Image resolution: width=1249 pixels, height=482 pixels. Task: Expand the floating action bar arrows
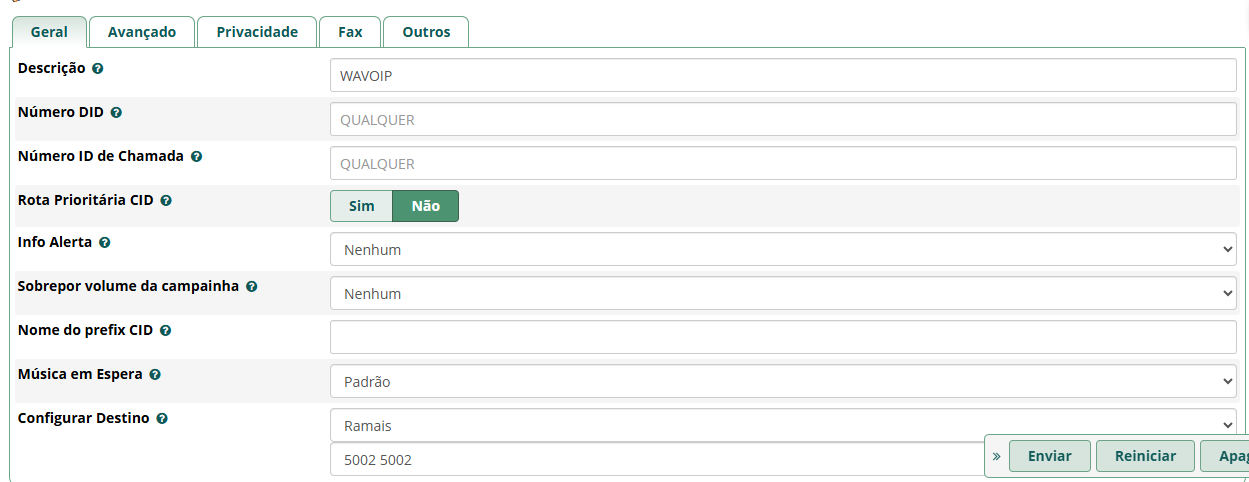[996, 456]
